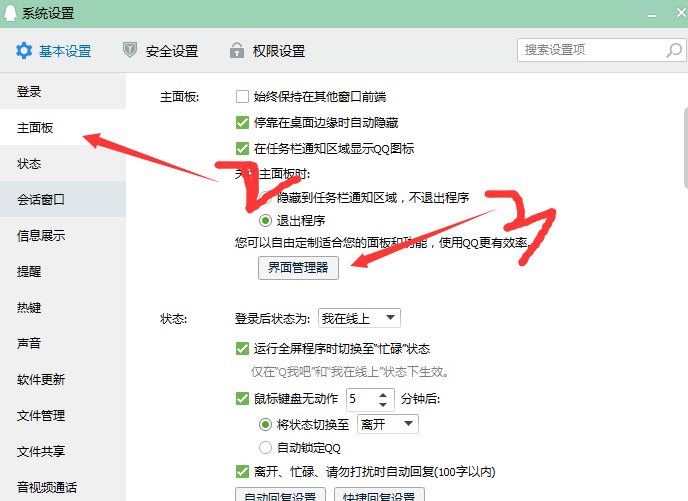The width and height of the screenshot is (688, 501).
Task: Enable 始终保持在其他窗口前端 checkbox
Action: tap(242, 97)
